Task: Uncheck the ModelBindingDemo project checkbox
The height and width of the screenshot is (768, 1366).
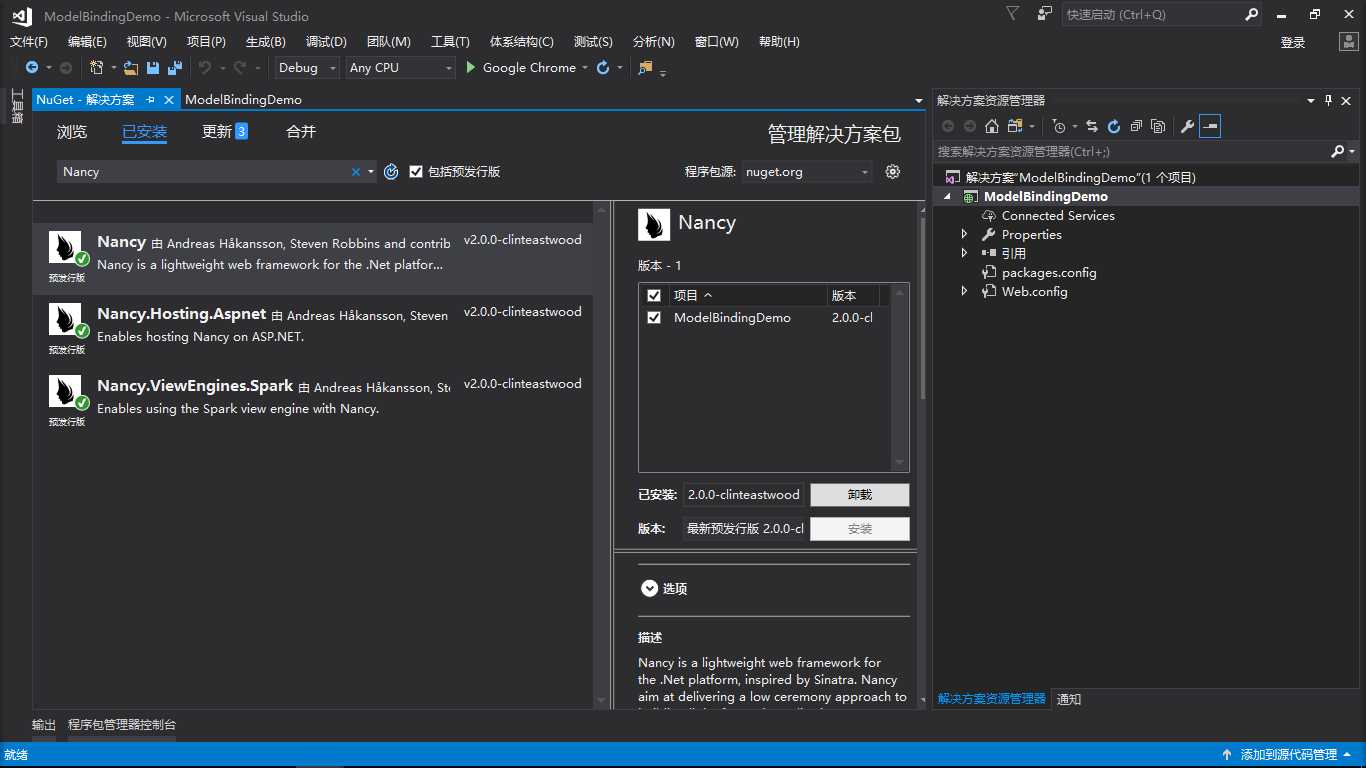Action: [x=654, y=318]
